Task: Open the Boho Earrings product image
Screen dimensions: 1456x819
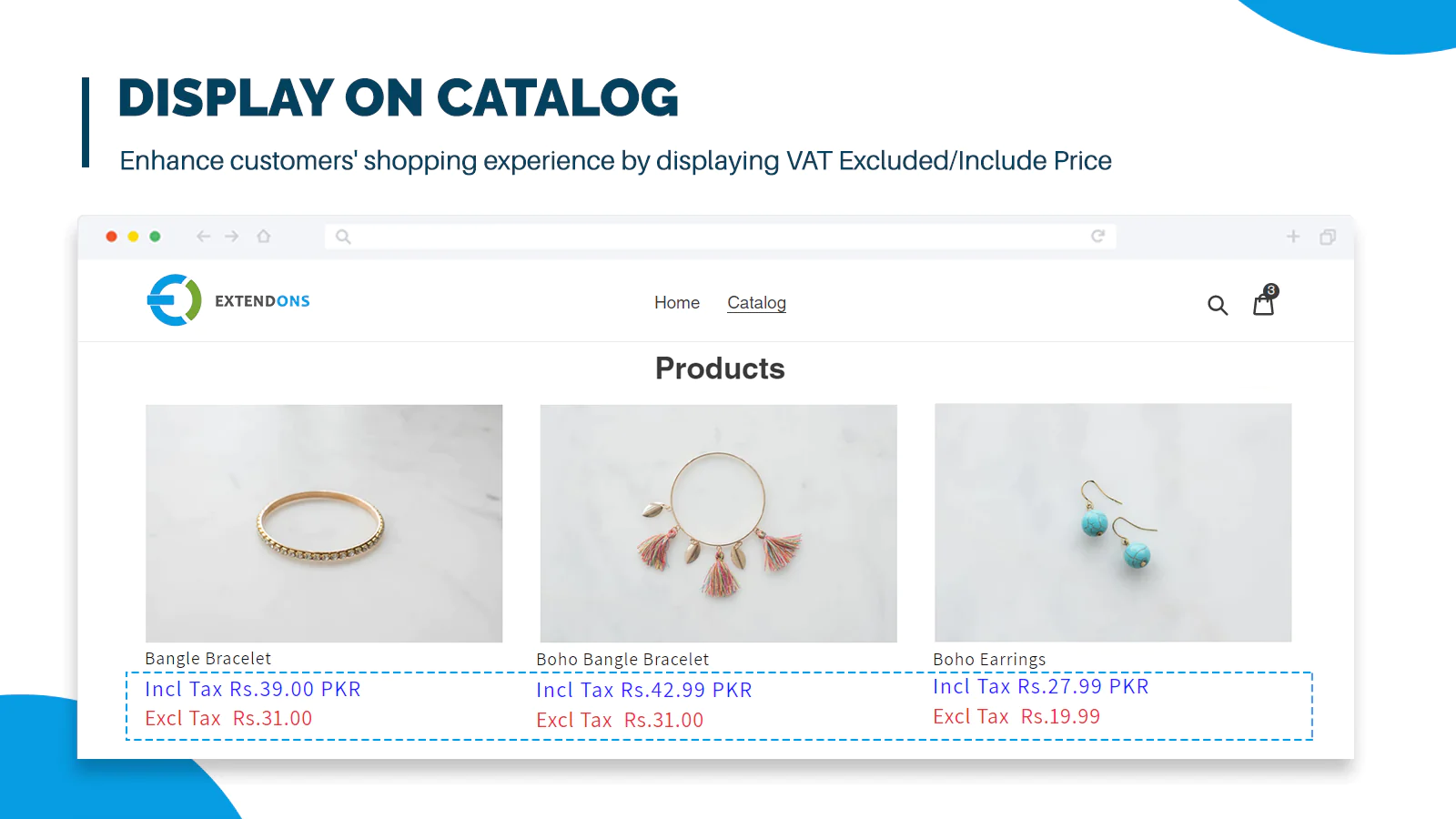Action: 1113,523
